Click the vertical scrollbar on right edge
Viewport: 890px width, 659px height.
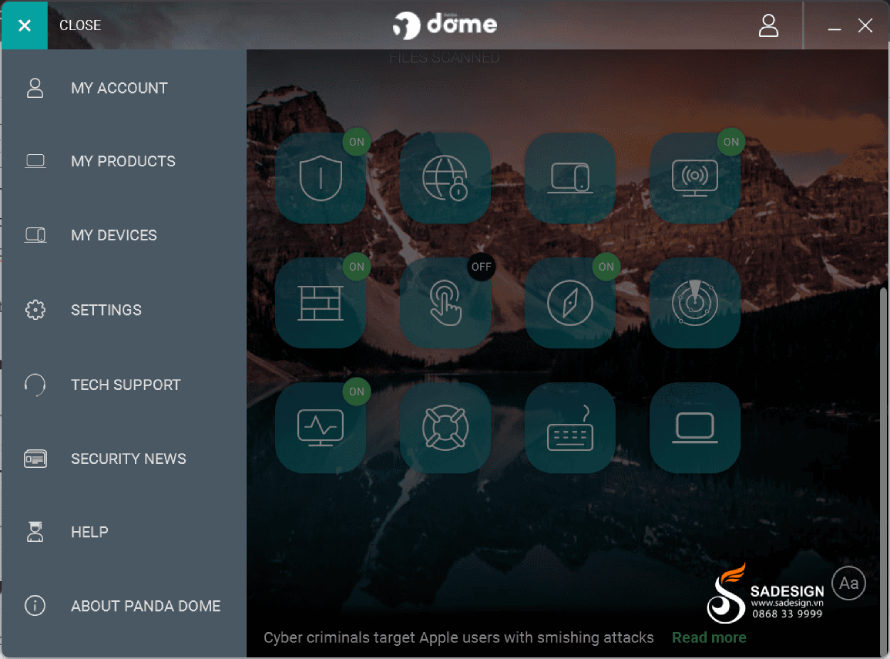[884, 471]
